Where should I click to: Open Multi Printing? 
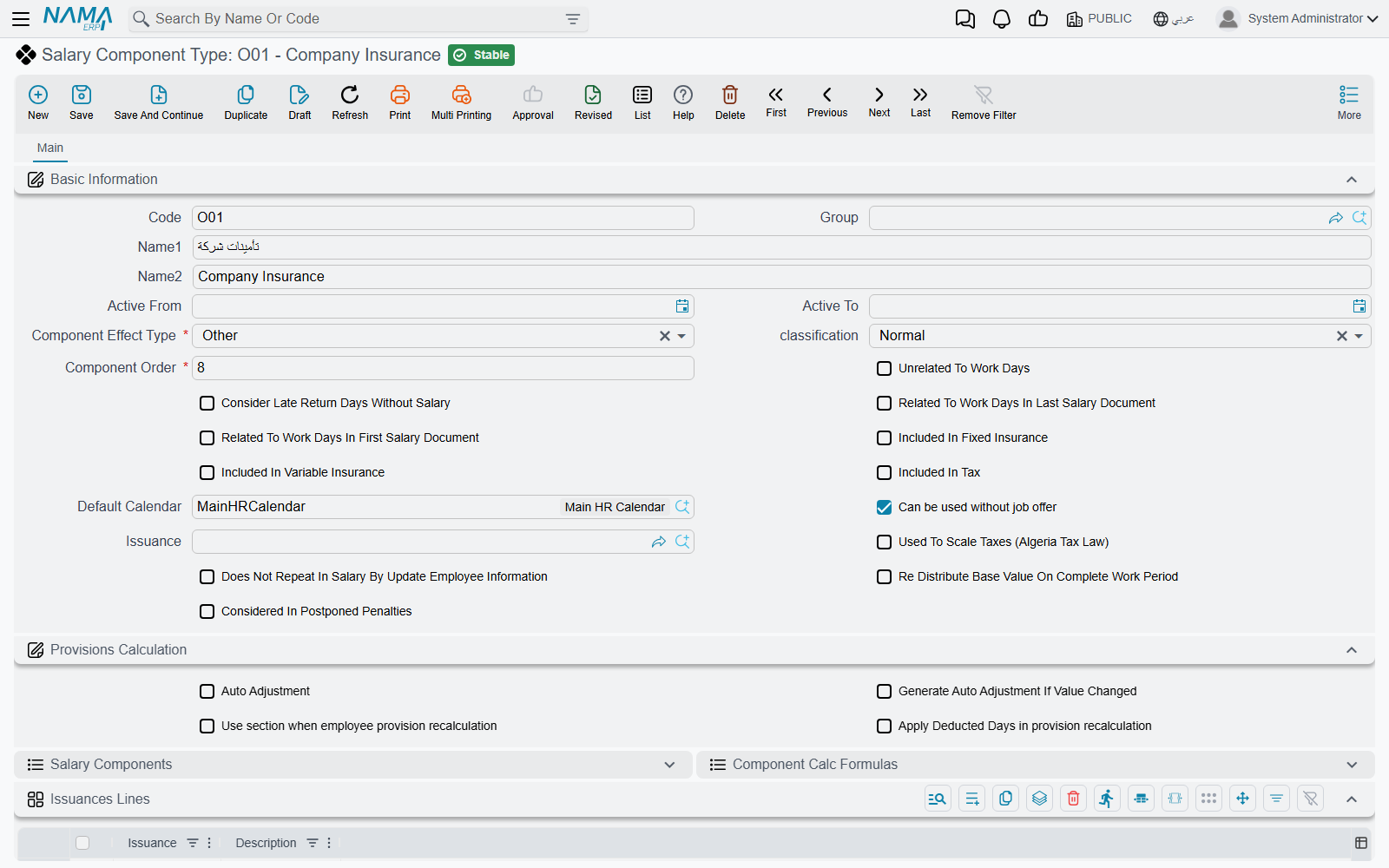[x=461, y=102]
